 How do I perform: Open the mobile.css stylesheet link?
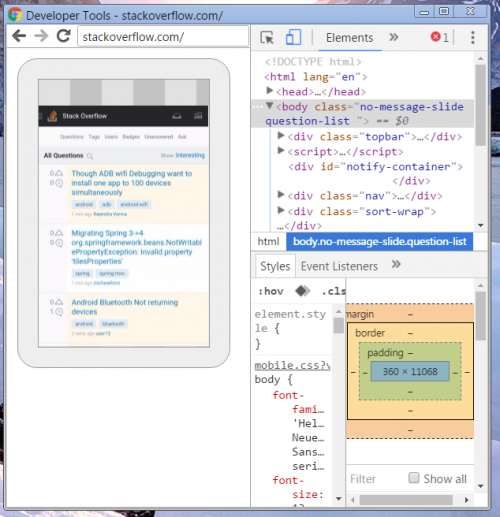click(x=292, y=365)
